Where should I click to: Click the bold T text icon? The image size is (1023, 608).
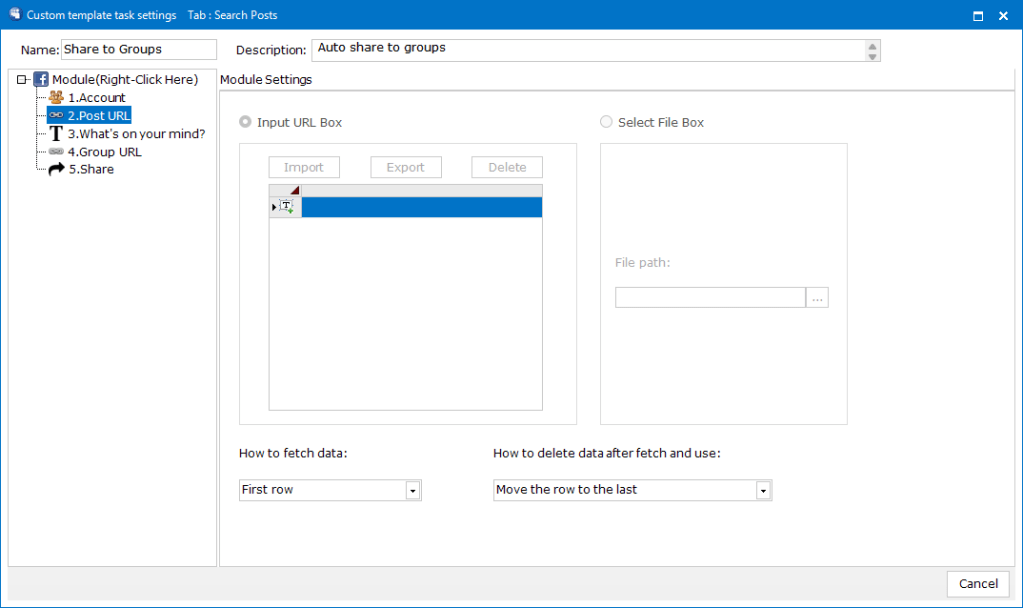click(x=56, y=134)
